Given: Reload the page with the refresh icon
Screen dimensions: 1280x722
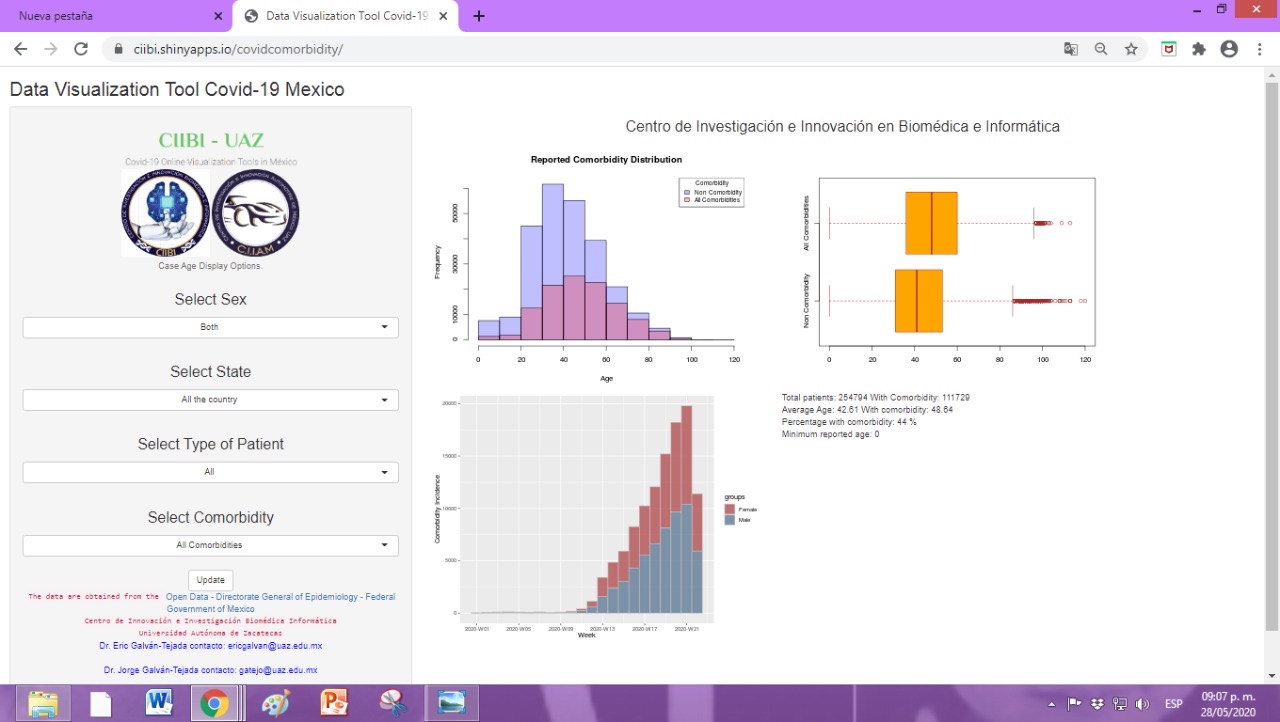Looking at the screenshot, I should (81, 49).
